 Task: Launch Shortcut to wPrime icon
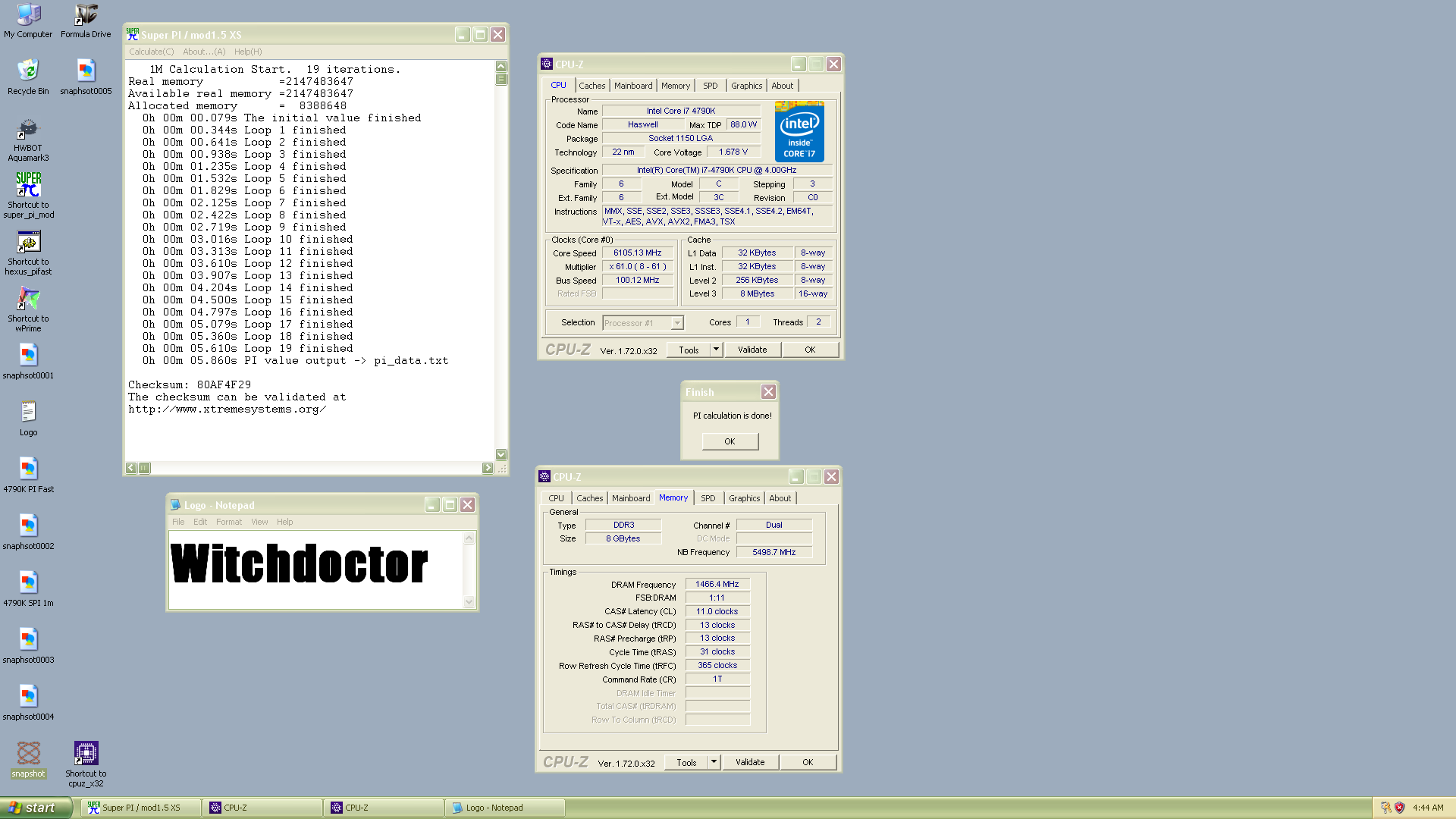pyautogui.click(x=28, y=309)
